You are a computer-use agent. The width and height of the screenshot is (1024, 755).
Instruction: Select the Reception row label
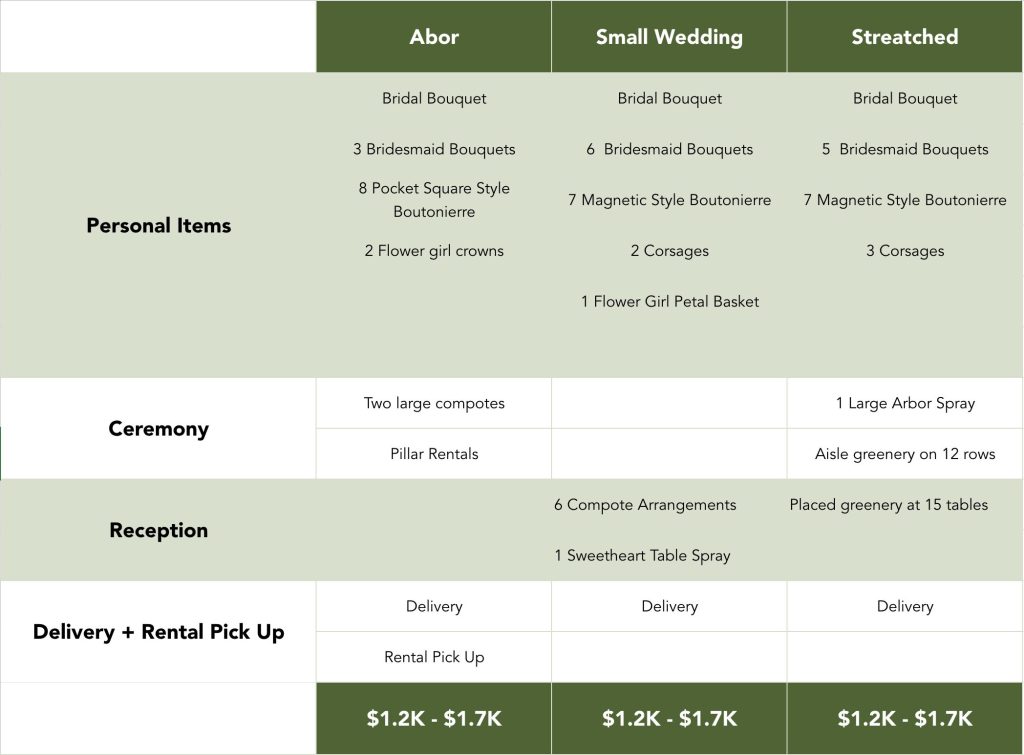click(x=158, y=530)
